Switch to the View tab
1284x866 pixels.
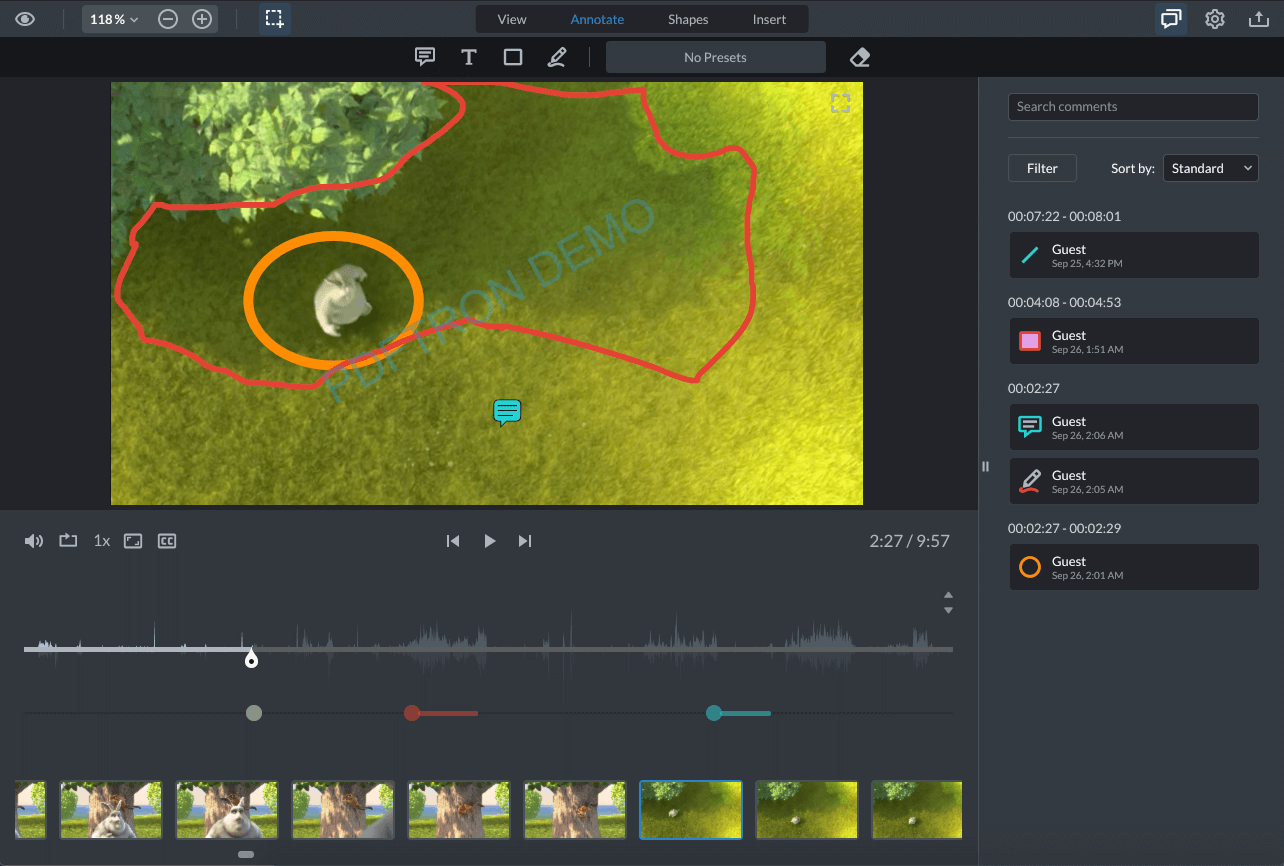[x=512, y=19]
